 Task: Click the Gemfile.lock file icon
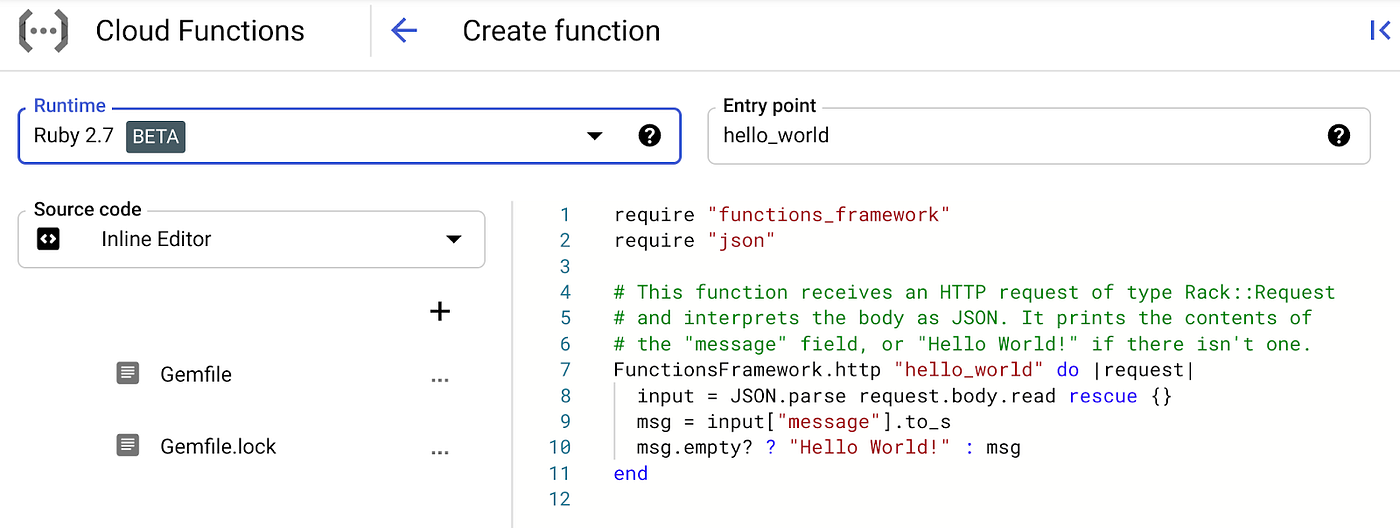(x=128, y=446)
